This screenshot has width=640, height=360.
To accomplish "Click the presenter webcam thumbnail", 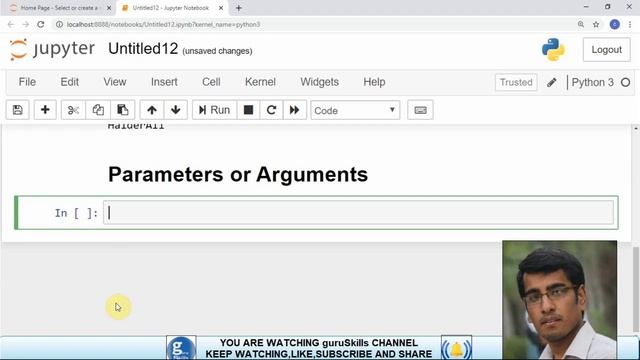I will 560,300.
